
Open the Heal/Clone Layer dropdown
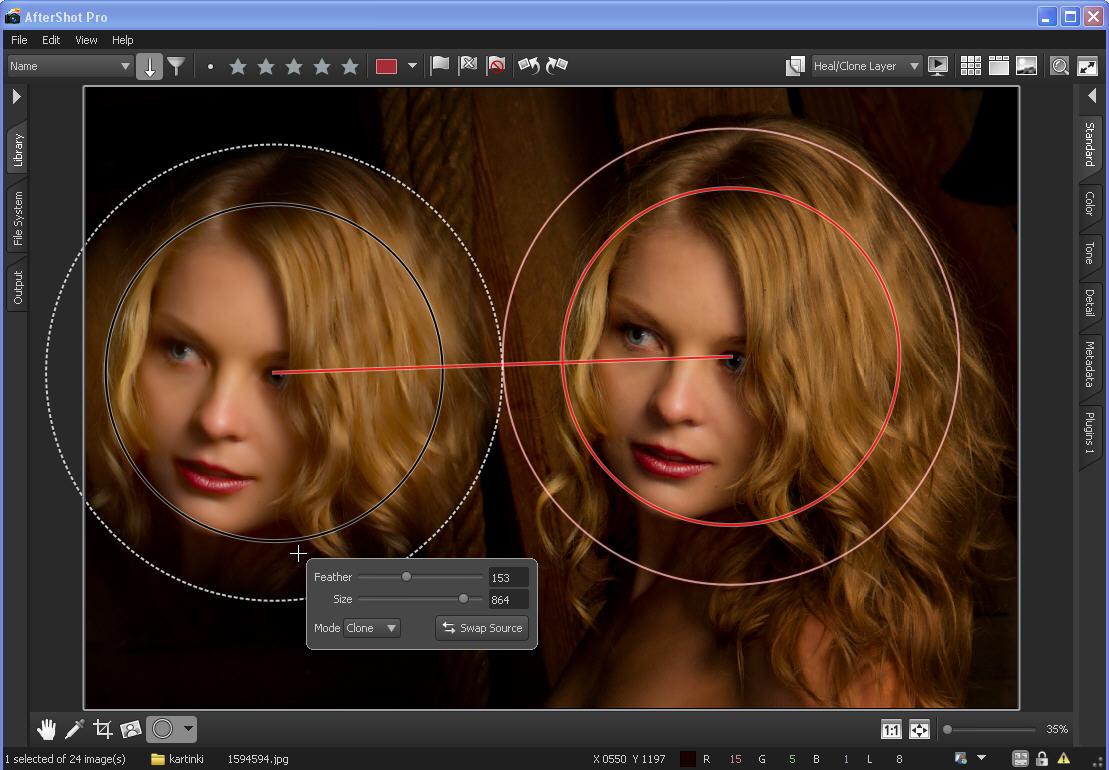[867, 66]
